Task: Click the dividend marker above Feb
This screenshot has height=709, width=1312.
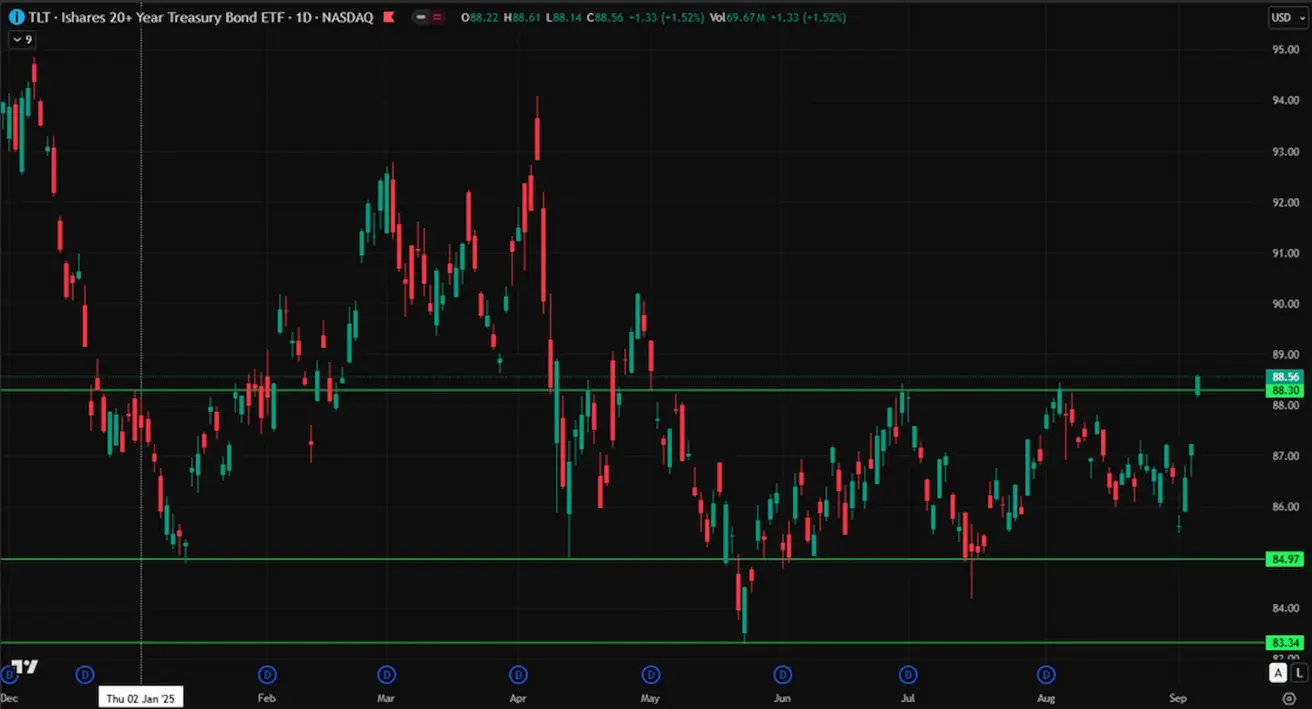Action: [x=267, y=674]
